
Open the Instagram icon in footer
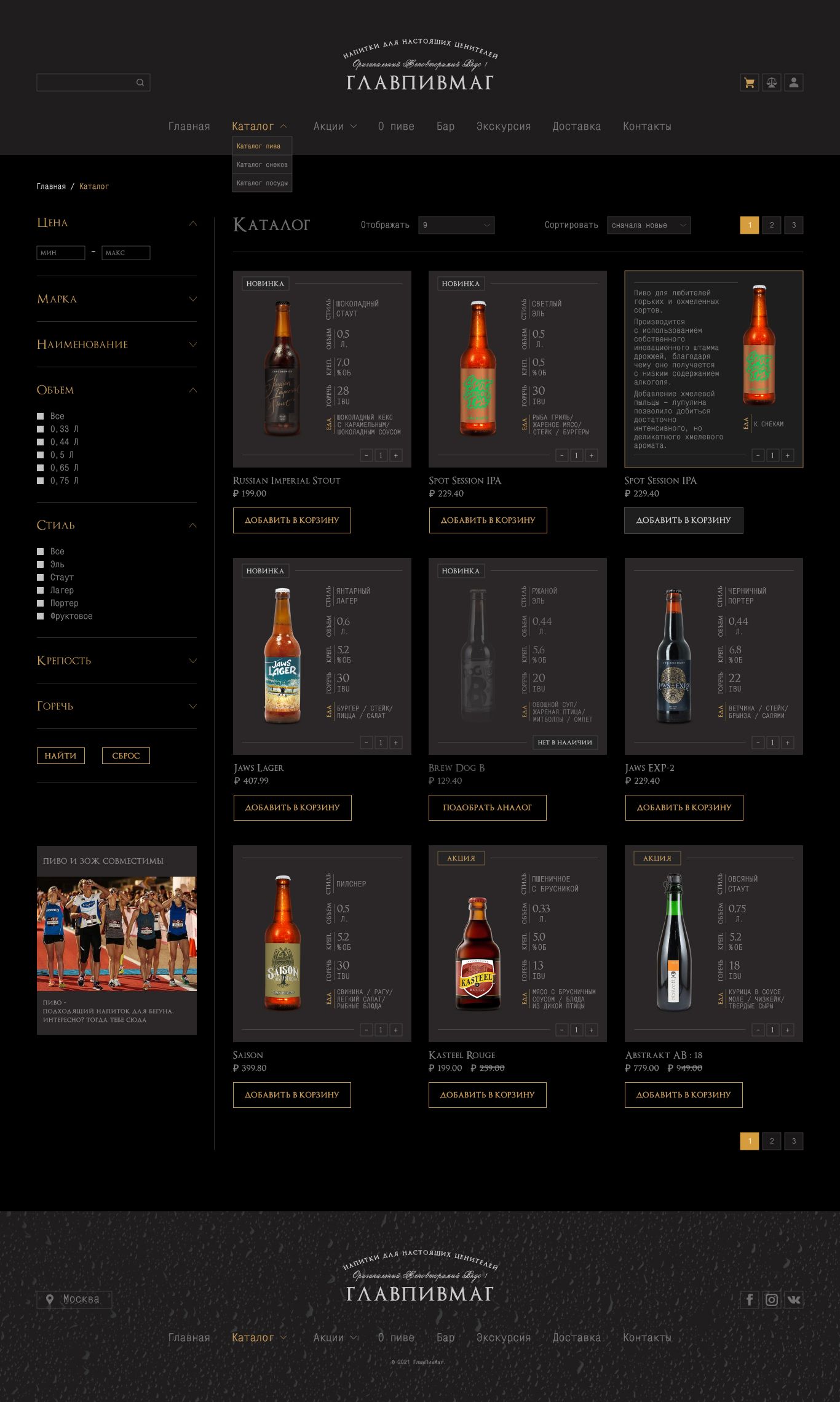tap(771, 1299)
